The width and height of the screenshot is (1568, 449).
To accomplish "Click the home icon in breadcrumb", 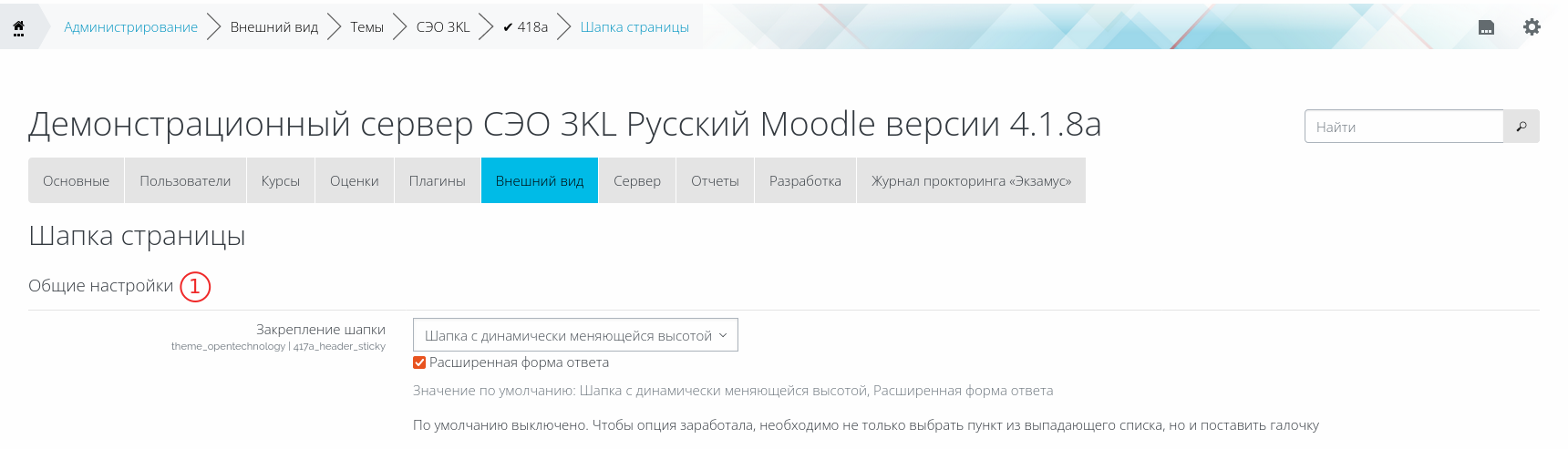I will pos(18,27).
